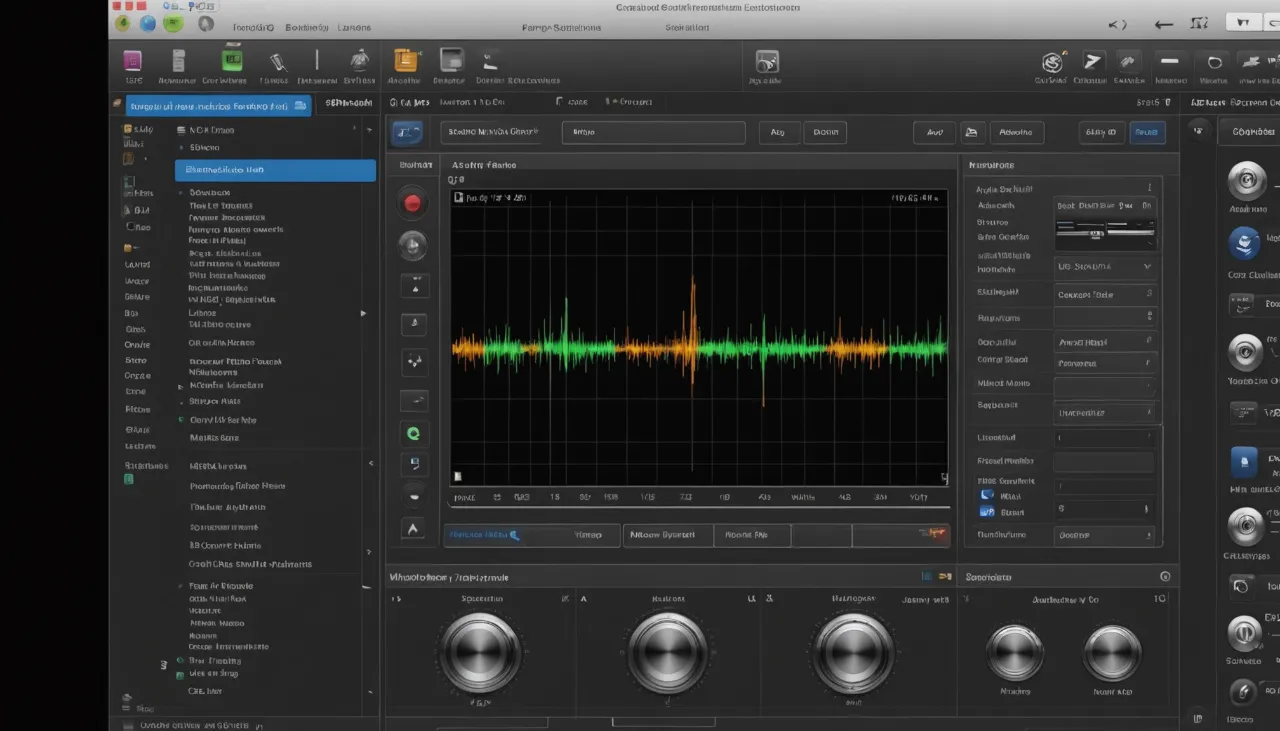Click the leftmost large metallic knob
1280x731 pixels.
click(480, 652)
